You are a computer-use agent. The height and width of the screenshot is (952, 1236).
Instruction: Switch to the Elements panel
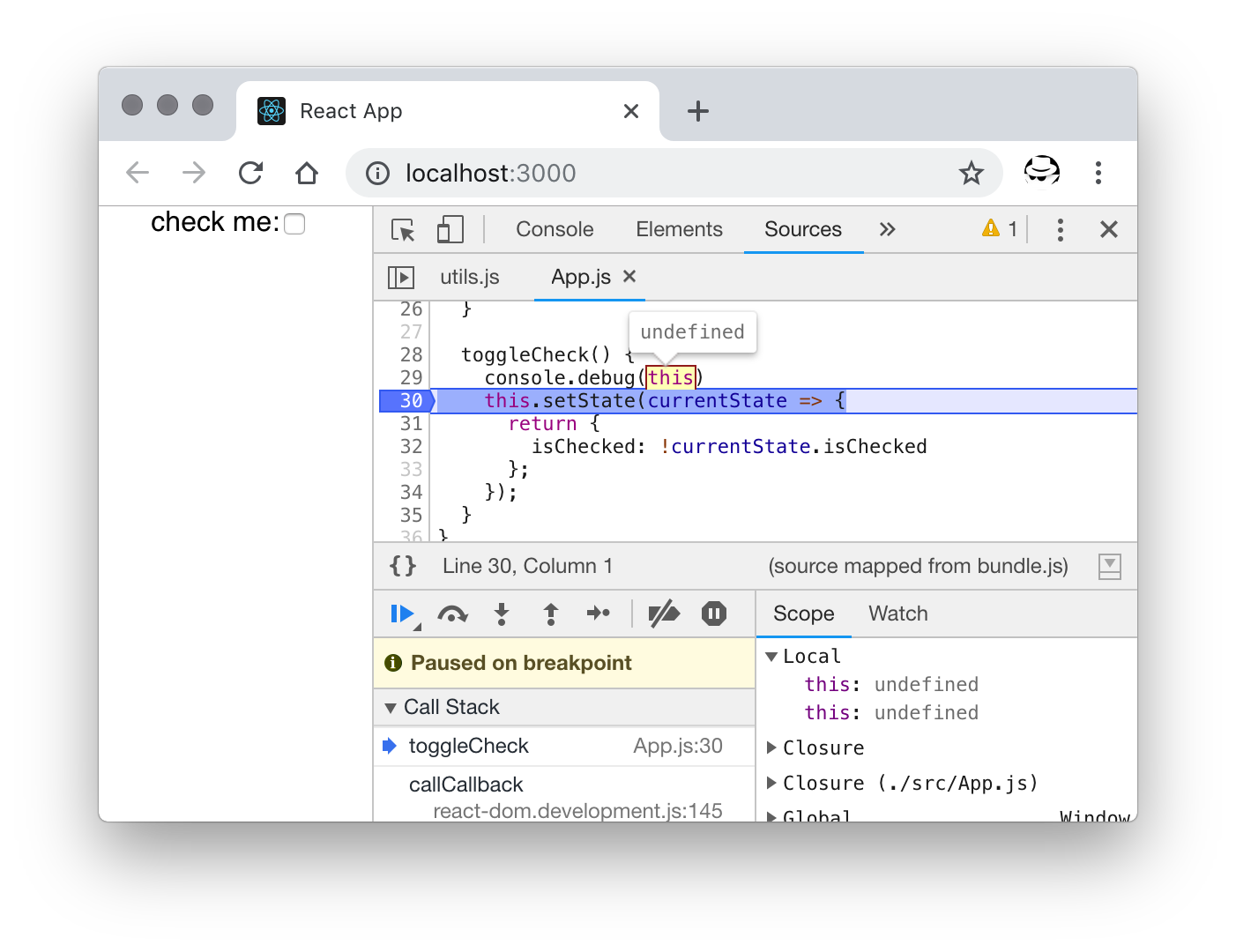pos(679,229)
